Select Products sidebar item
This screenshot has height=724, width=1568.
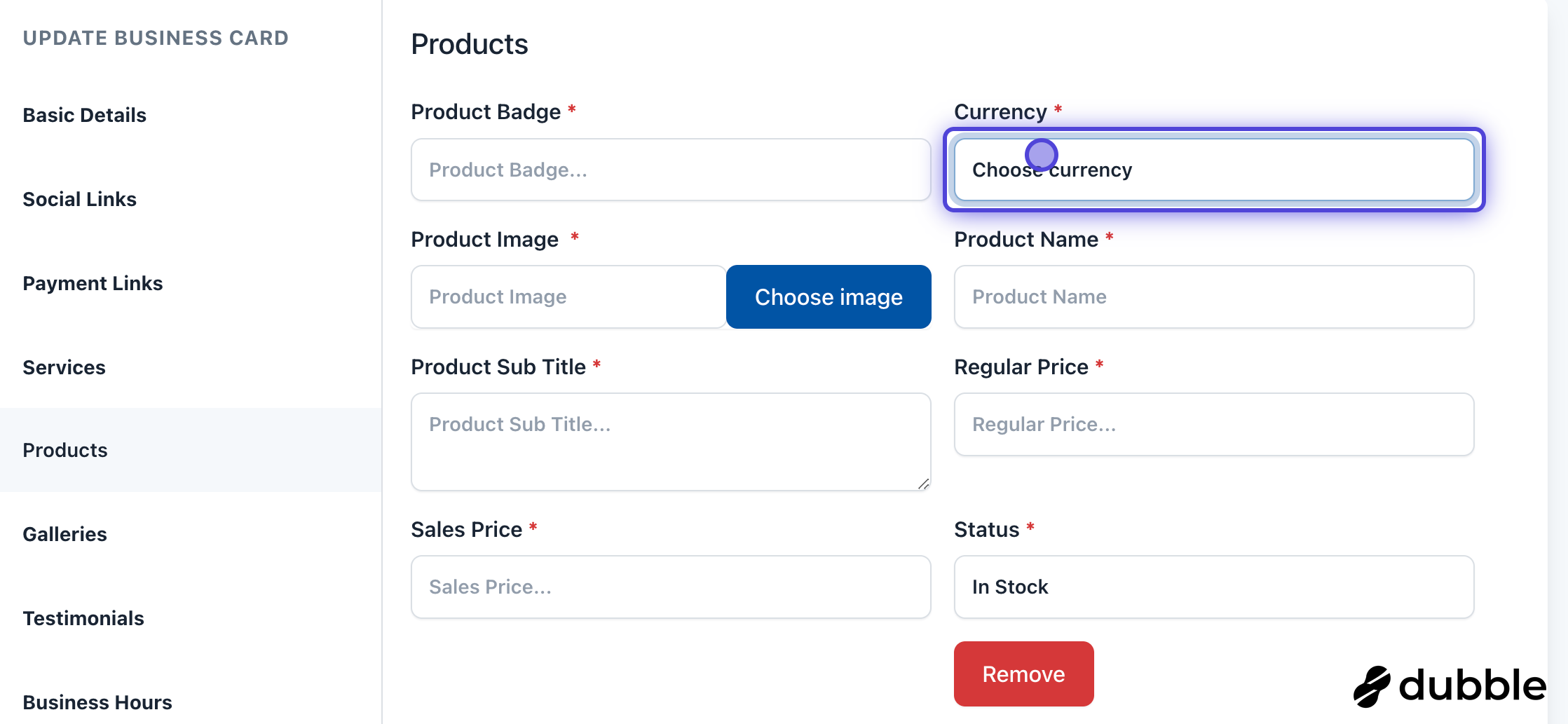click(x=65, y=450)
